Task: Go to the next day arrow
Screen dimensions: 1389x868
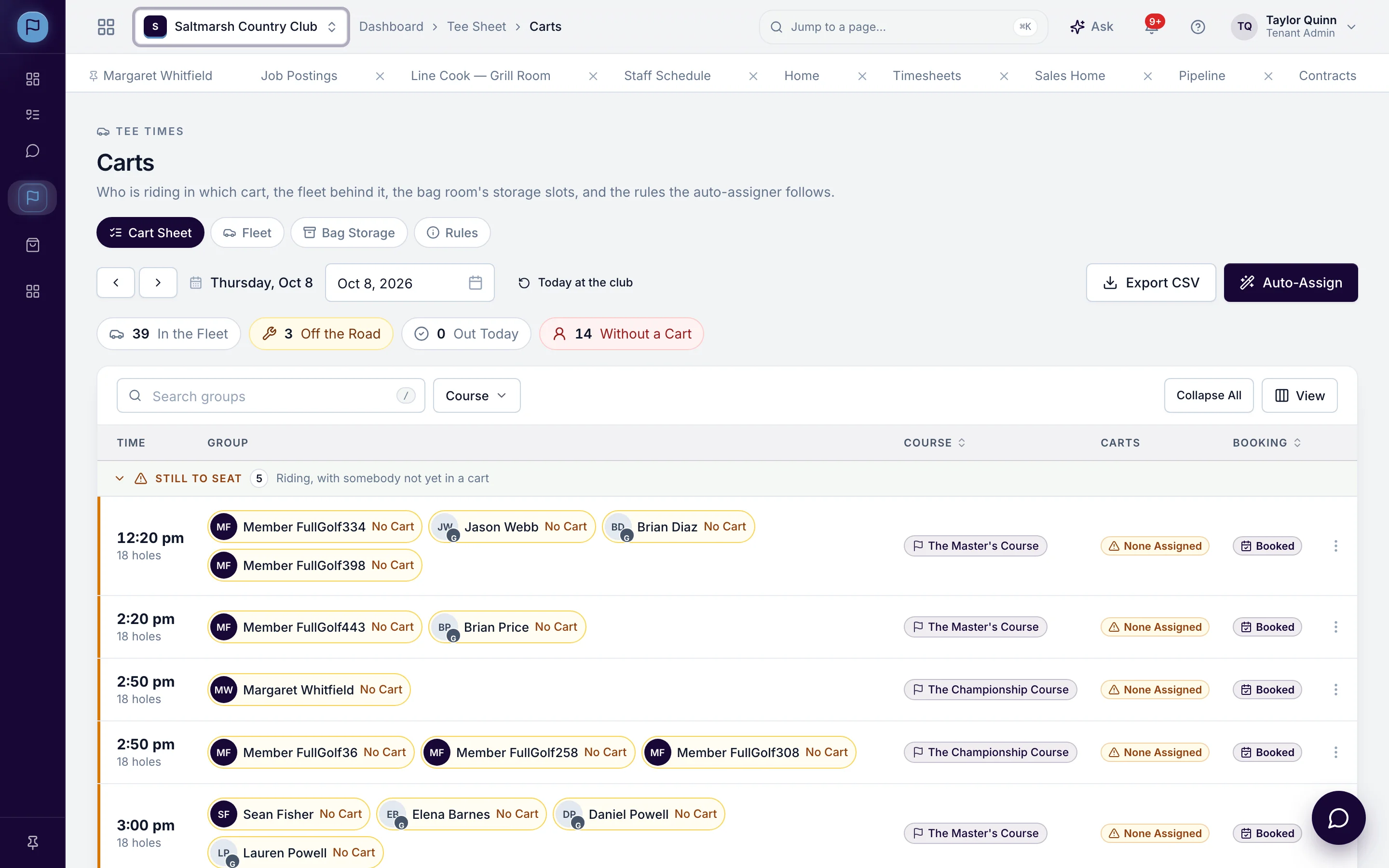Action: [x=158, y=283]
